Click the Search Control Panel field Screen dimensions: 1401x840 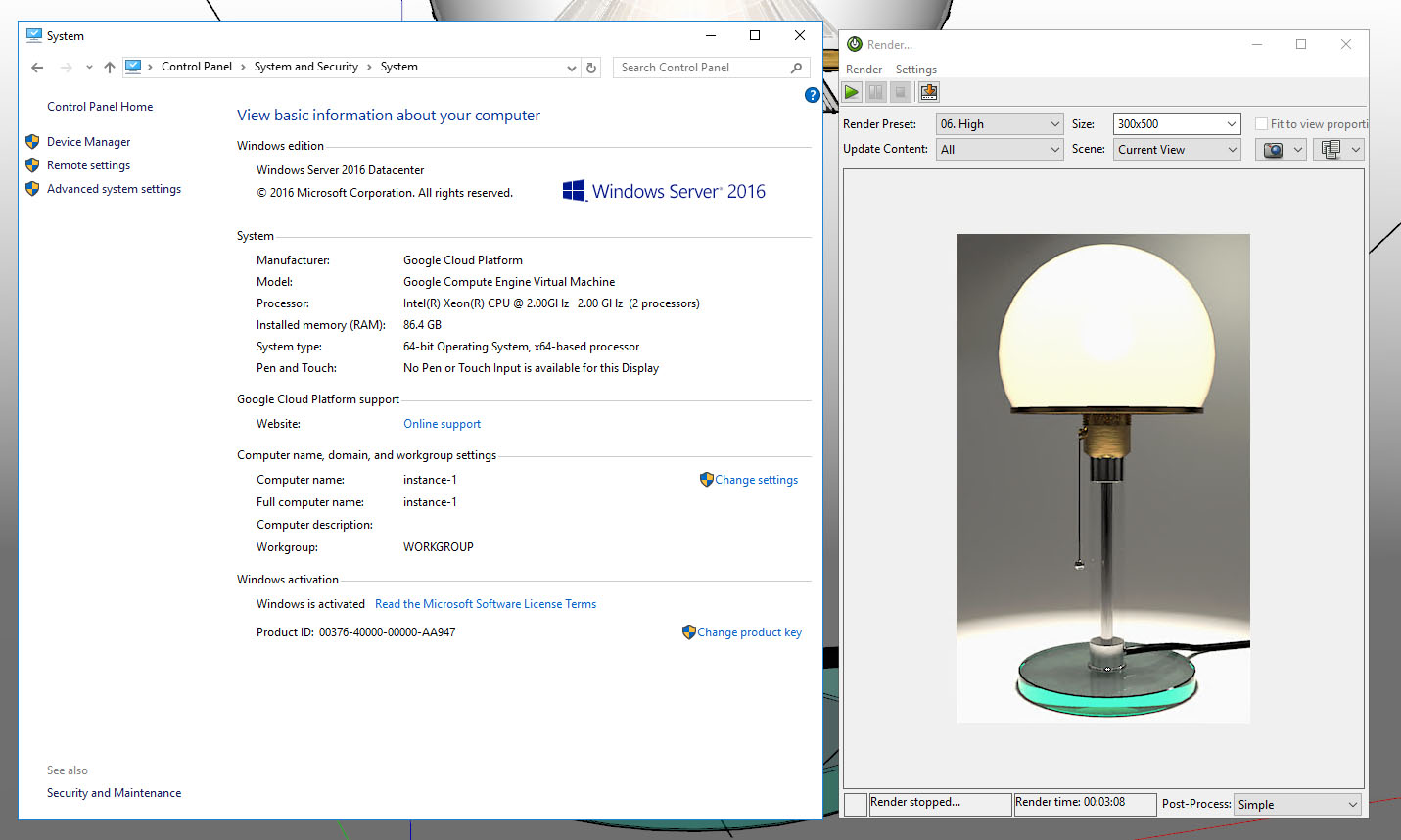coord(712,68)
